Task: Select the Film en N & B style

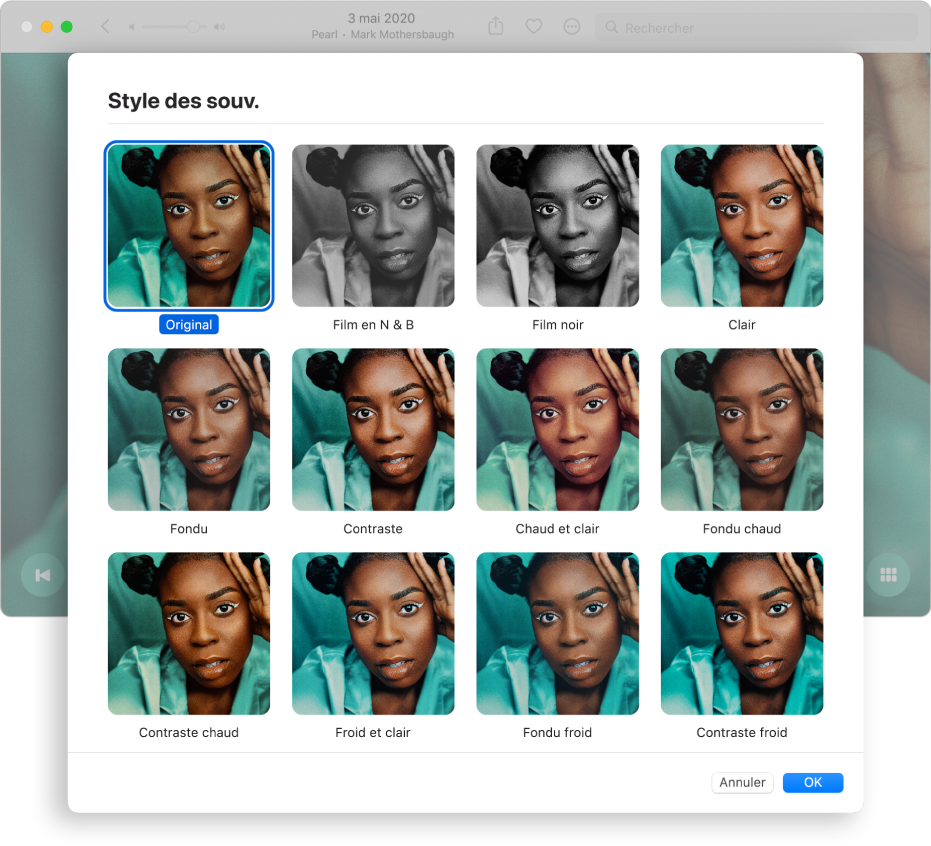Action: coord(373,226)
